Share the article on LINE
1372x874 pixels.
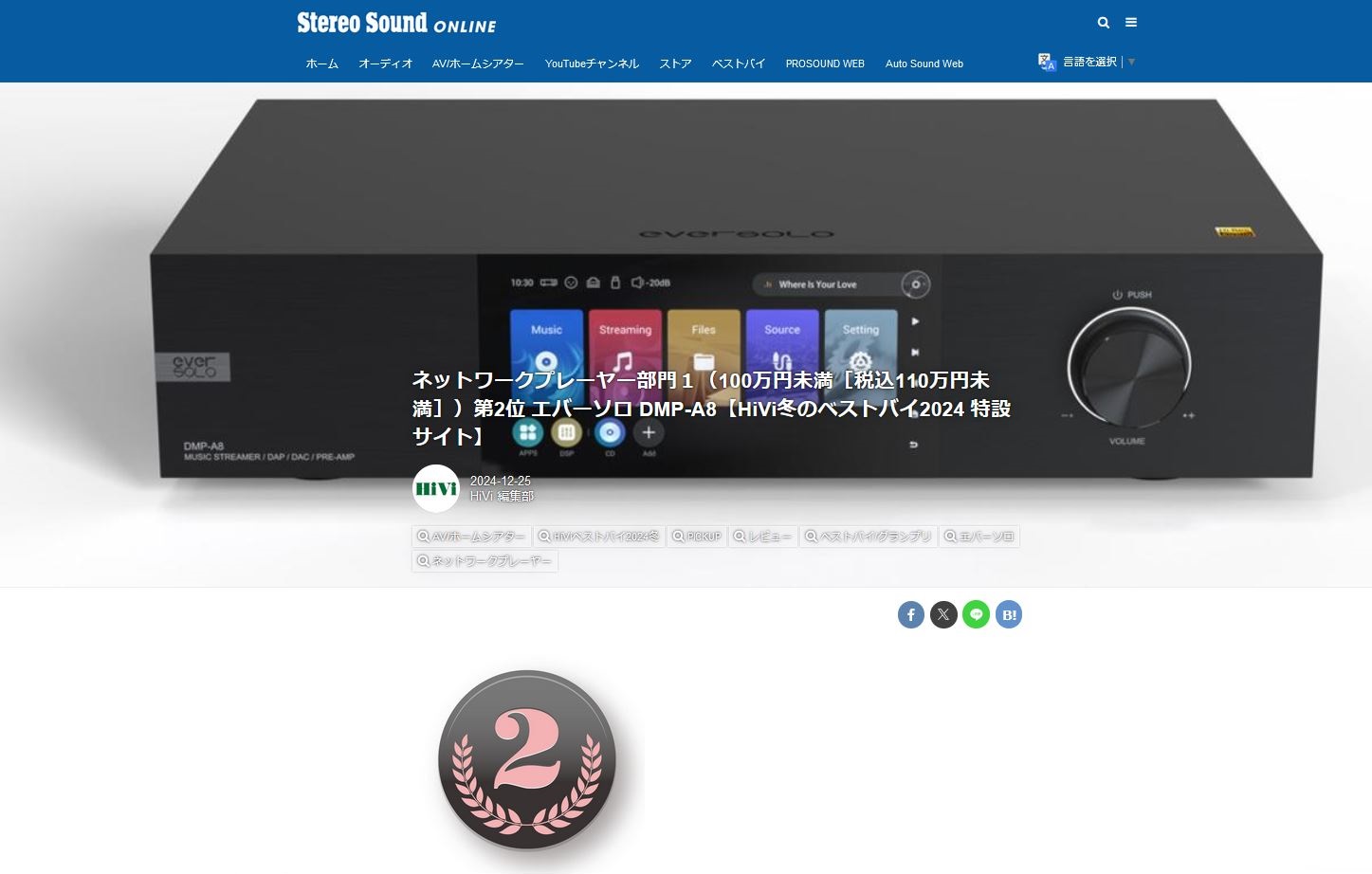click(x=976, y=614)
